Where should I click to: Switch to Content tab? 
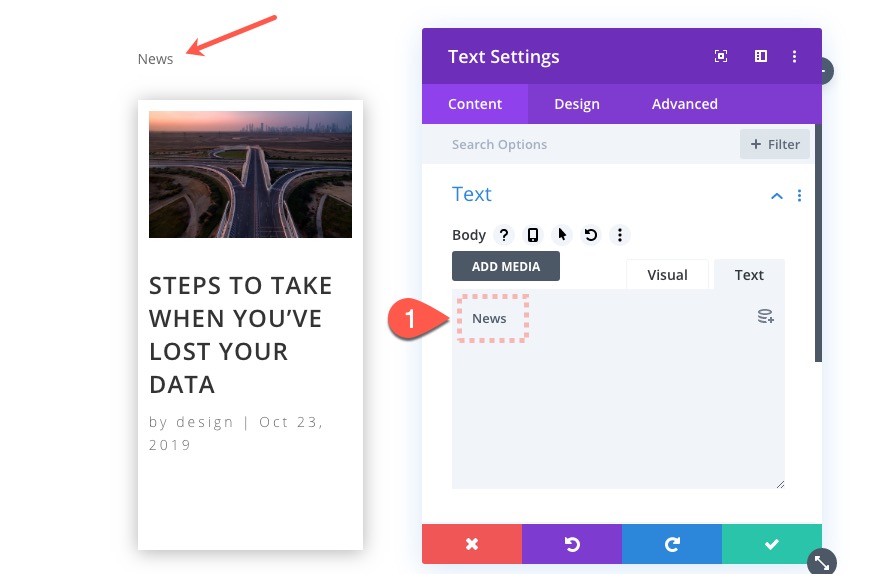point(475,104)
